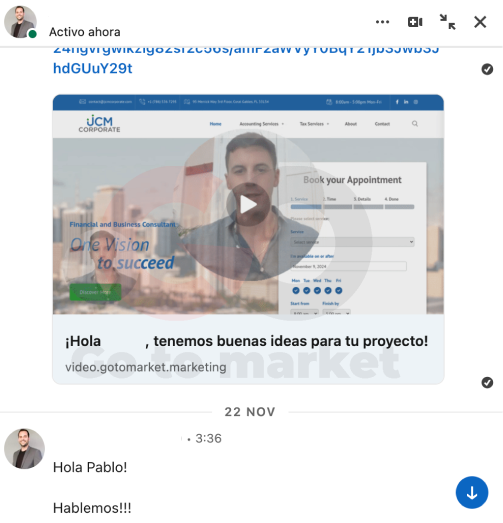Close the conversation with the X icon
This screenshot has width=503, height=523.
pyautogui.click(x=480, y=22)
